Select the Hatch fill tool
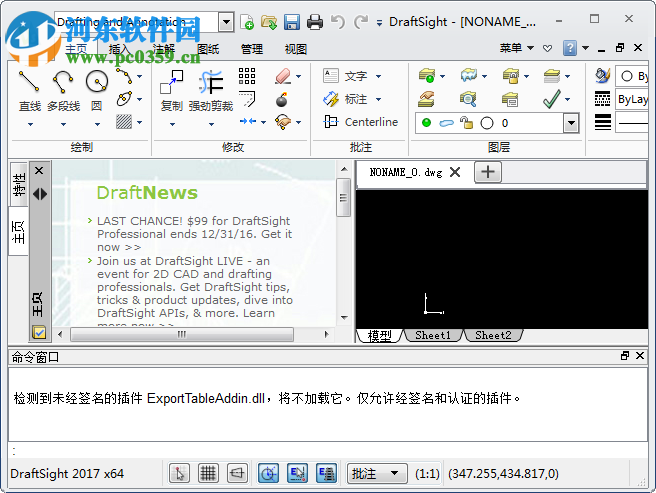Image resolution: width=656 pixels, height=493 pixels. click(124, 122)
